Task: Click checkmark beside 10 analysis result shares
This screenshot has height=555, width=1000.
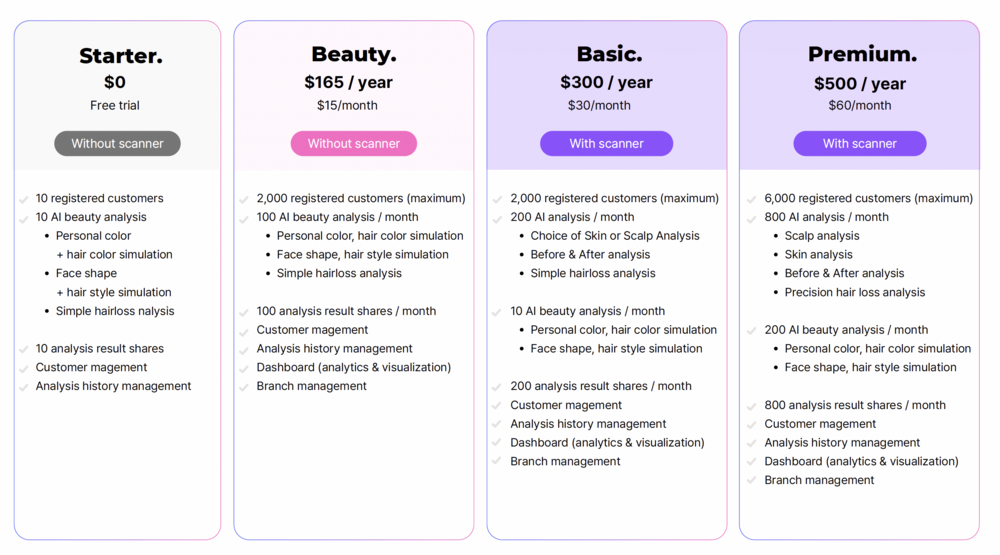Action: [24, 349]
